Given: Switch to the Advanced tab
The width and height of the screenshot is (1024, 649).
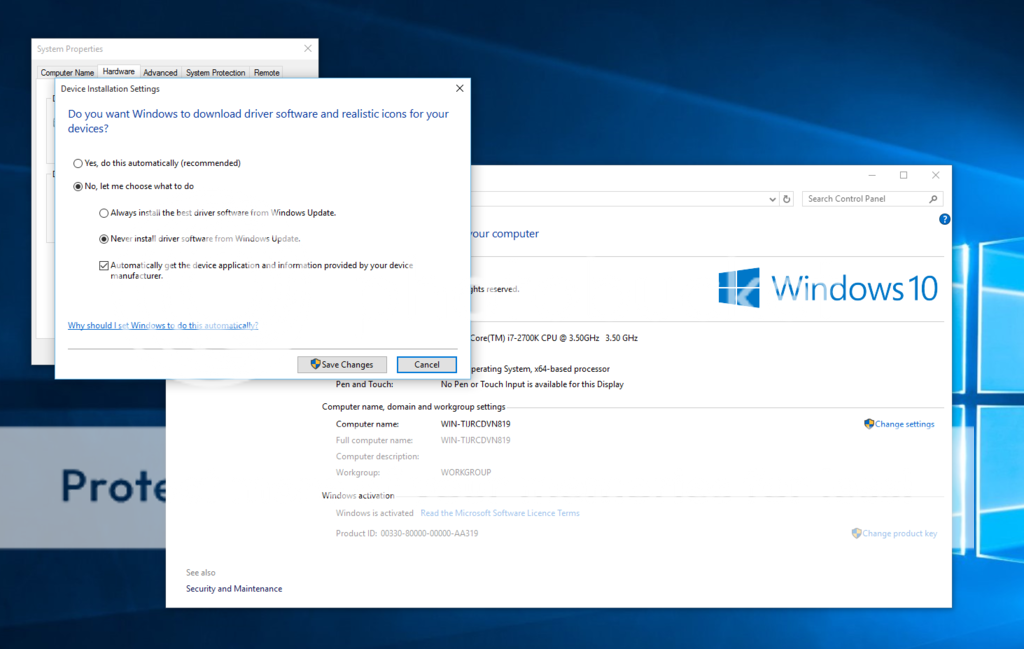Looking at the screenshot, I should pyautogui.click(x=160, y=72).
